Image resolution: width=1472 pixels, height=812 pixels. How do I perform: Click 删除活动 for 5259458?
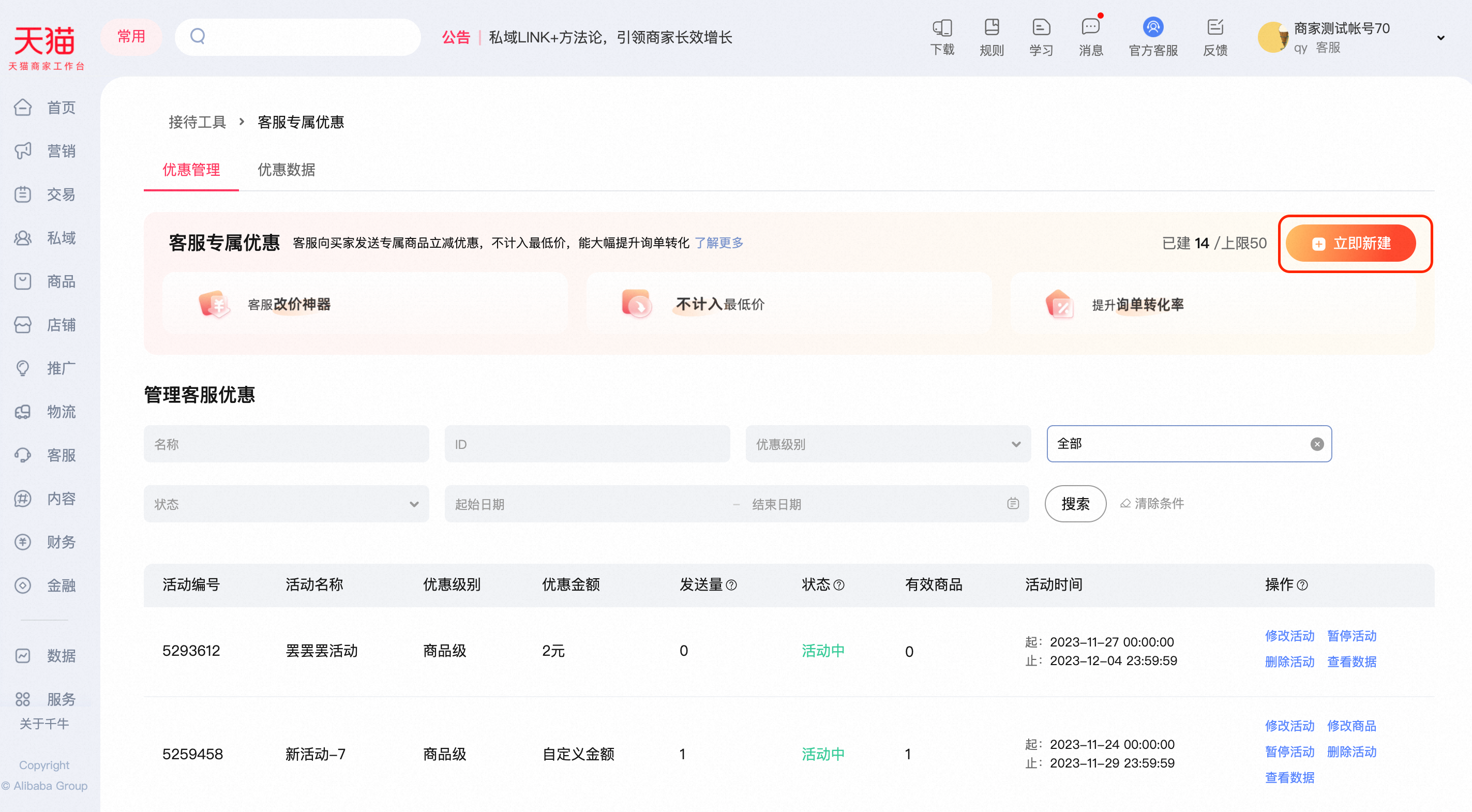(x=1351, y=751)
